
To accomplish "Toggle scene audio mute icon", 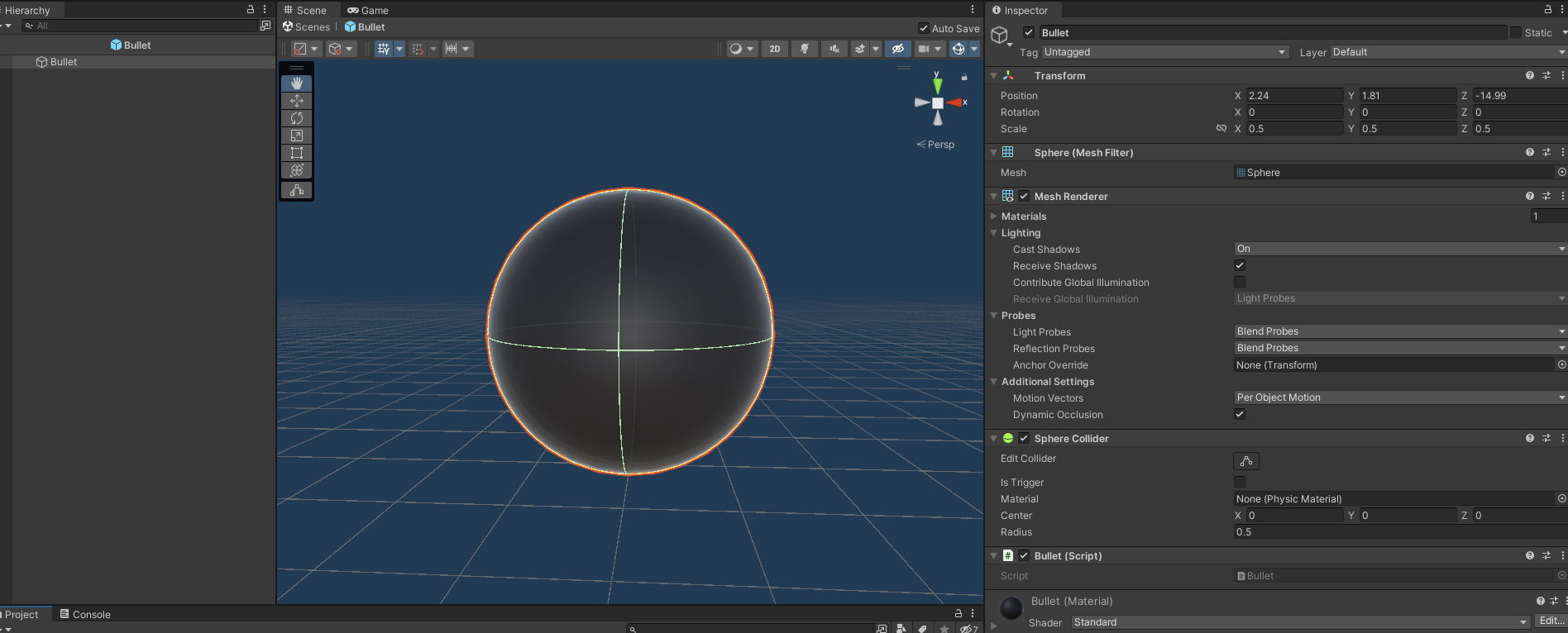I will tap(834, 49).
